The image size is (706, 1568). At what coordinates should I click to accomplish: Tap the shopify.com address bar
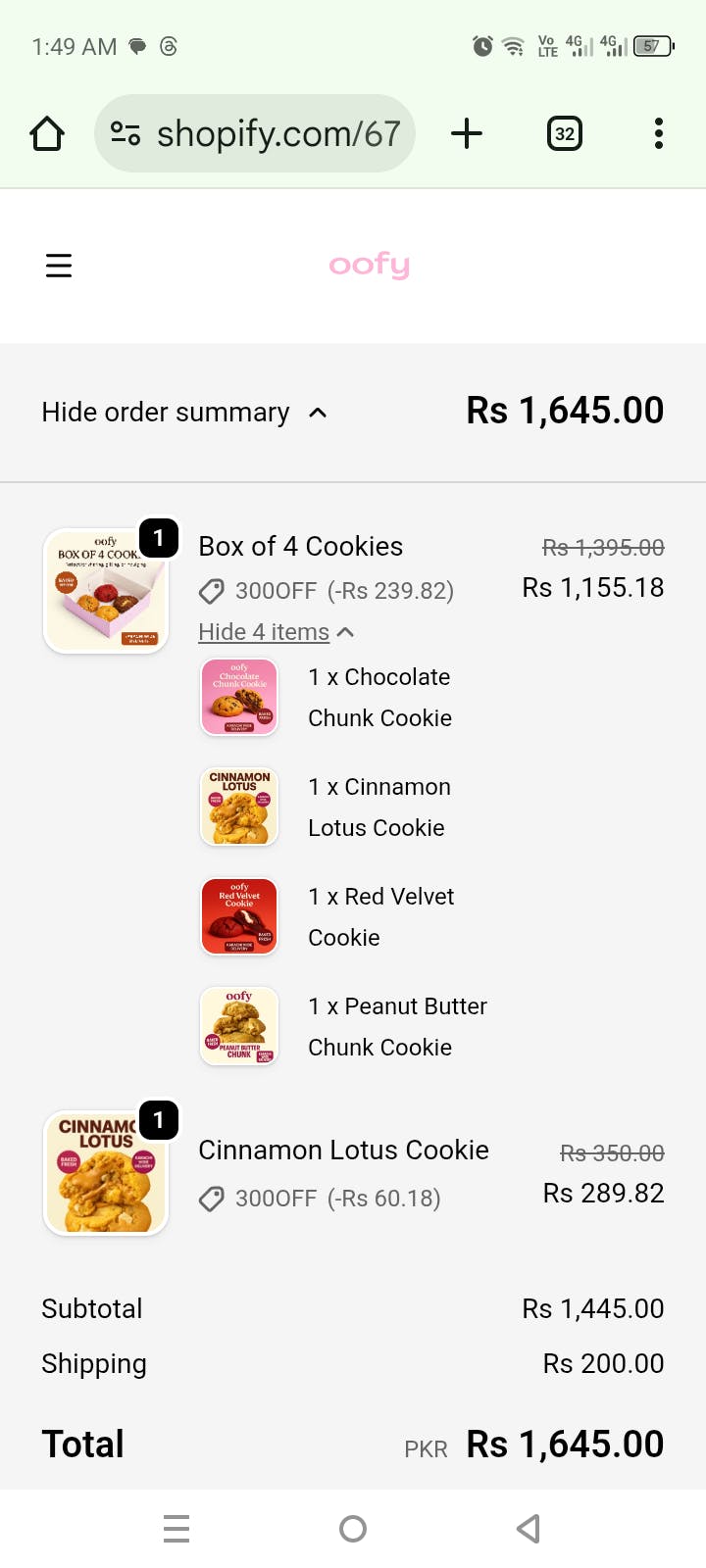[278, 133]
